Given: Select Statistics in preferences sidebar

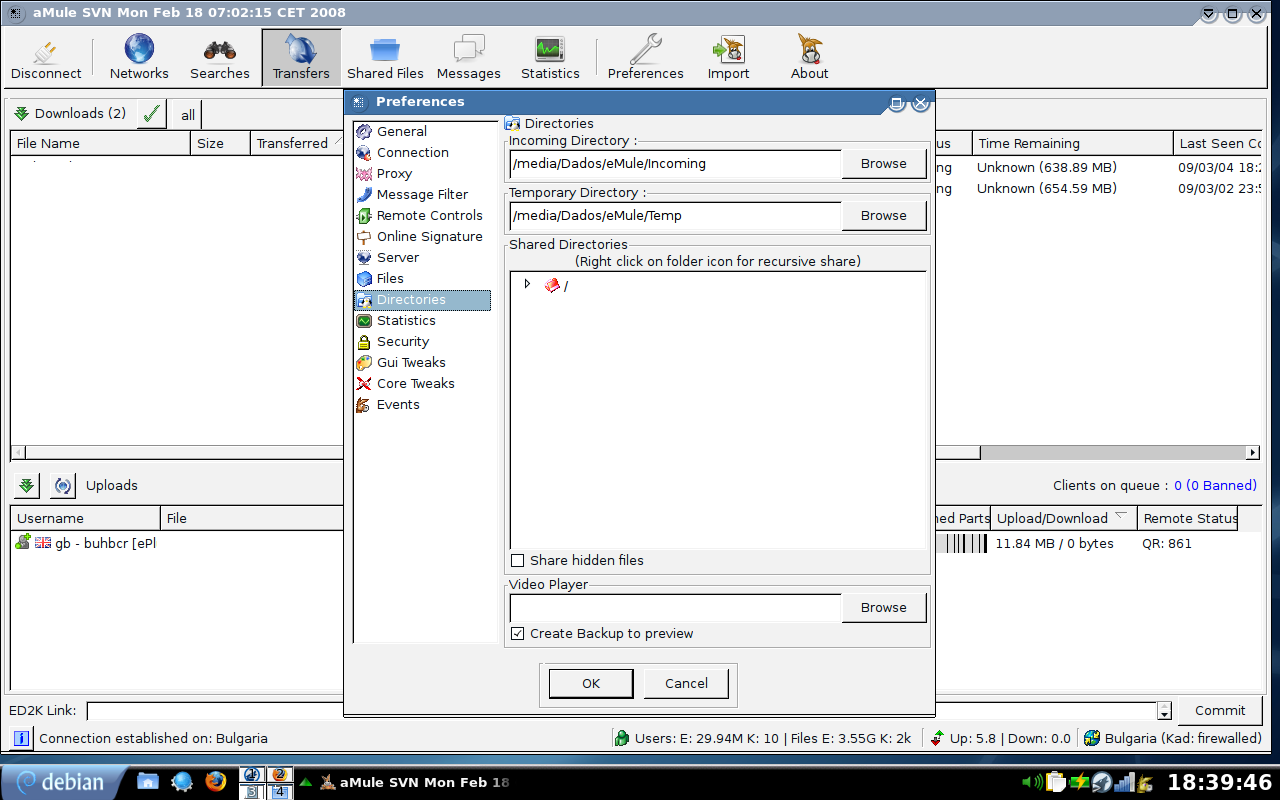Looking at the screenshot, I should coord(406,320).
